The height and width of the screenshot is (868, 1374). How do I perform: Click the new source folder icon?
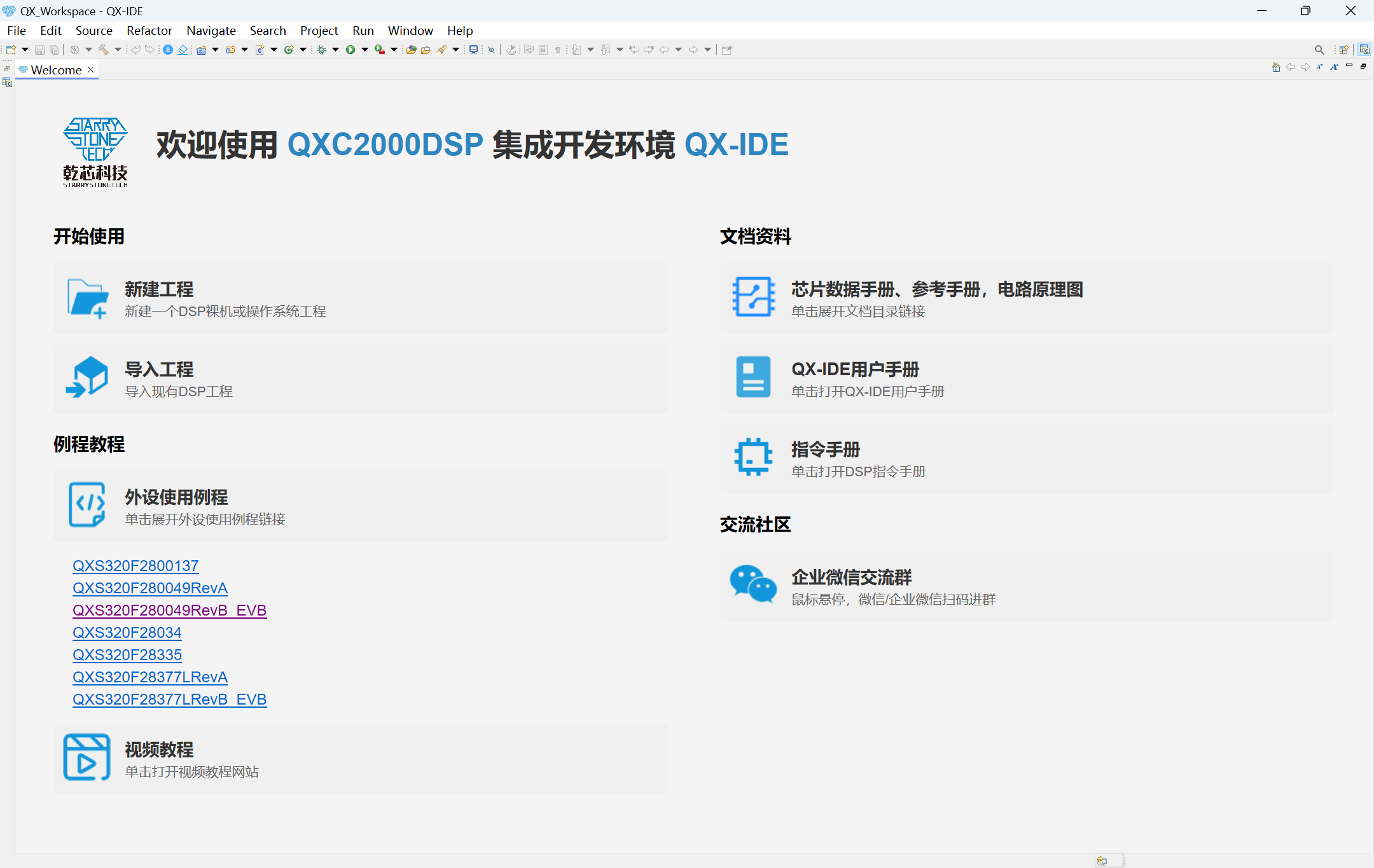230,50
